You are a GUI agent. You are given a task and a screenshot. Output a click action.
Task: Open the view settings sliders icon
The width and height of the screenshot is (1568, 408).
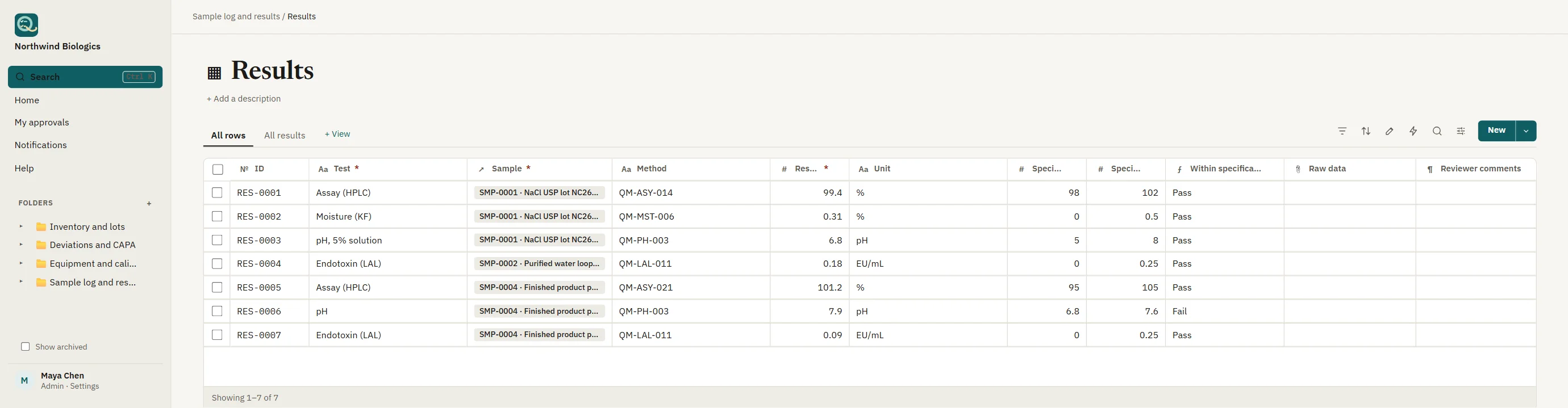[1460, 131]
